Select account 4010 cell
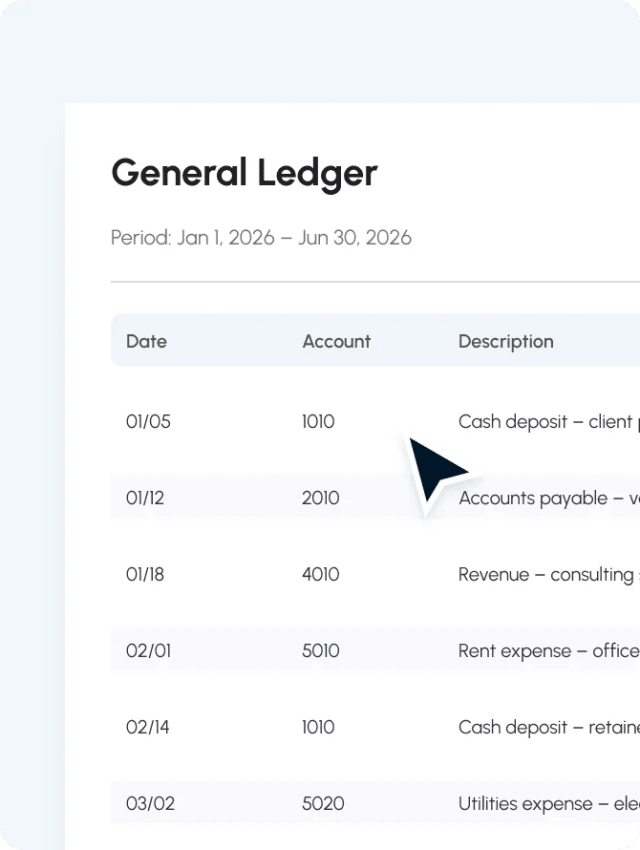The width and height of the screenshot is (640, 850). pyautogui.click(x=320, y=575)
